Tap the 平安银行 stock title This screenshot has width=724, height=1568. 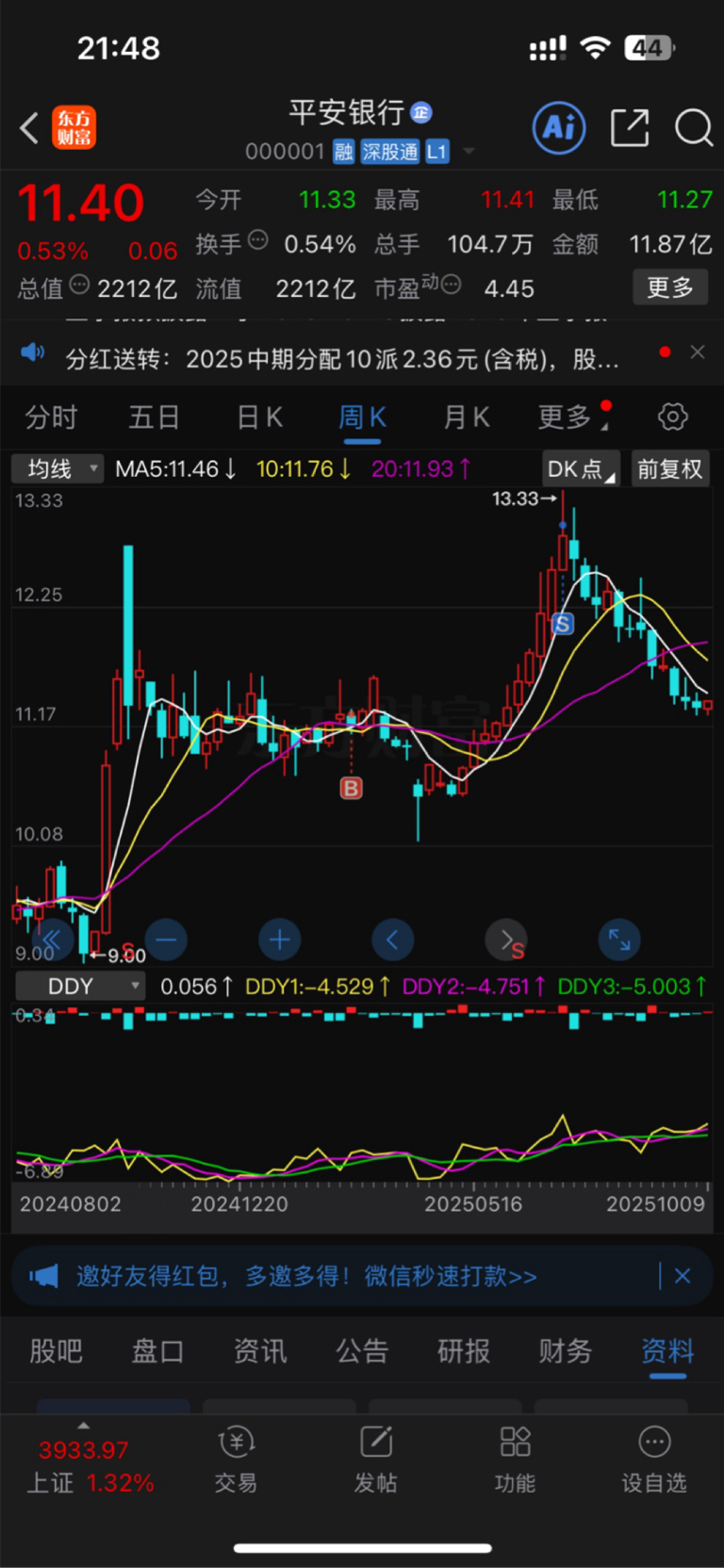(346, 112)
